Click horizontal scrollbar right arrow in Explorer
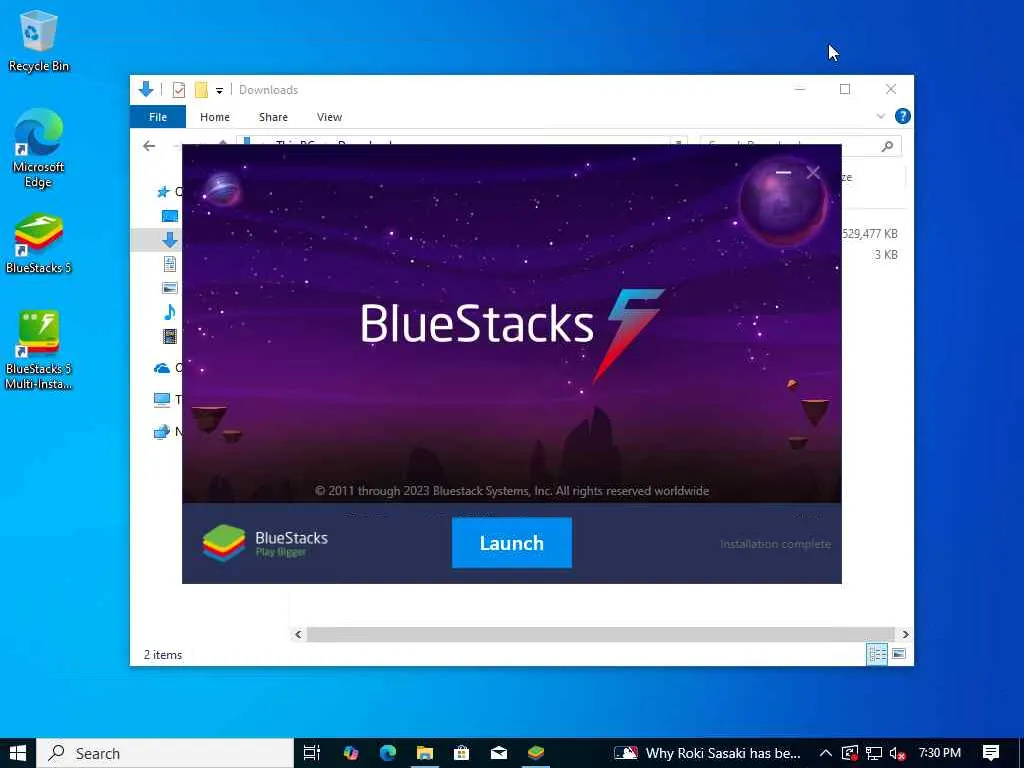Viewport: 1024px width, 768px height. [x=905, y=634]
